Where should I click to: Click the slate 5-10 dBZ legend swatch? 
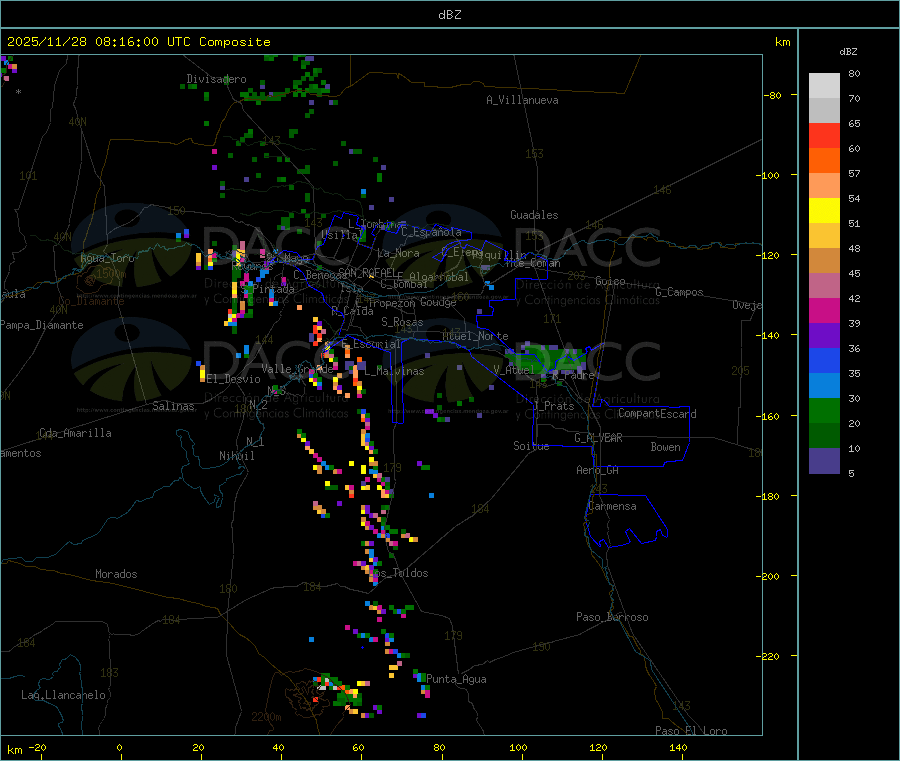(824, 461)
